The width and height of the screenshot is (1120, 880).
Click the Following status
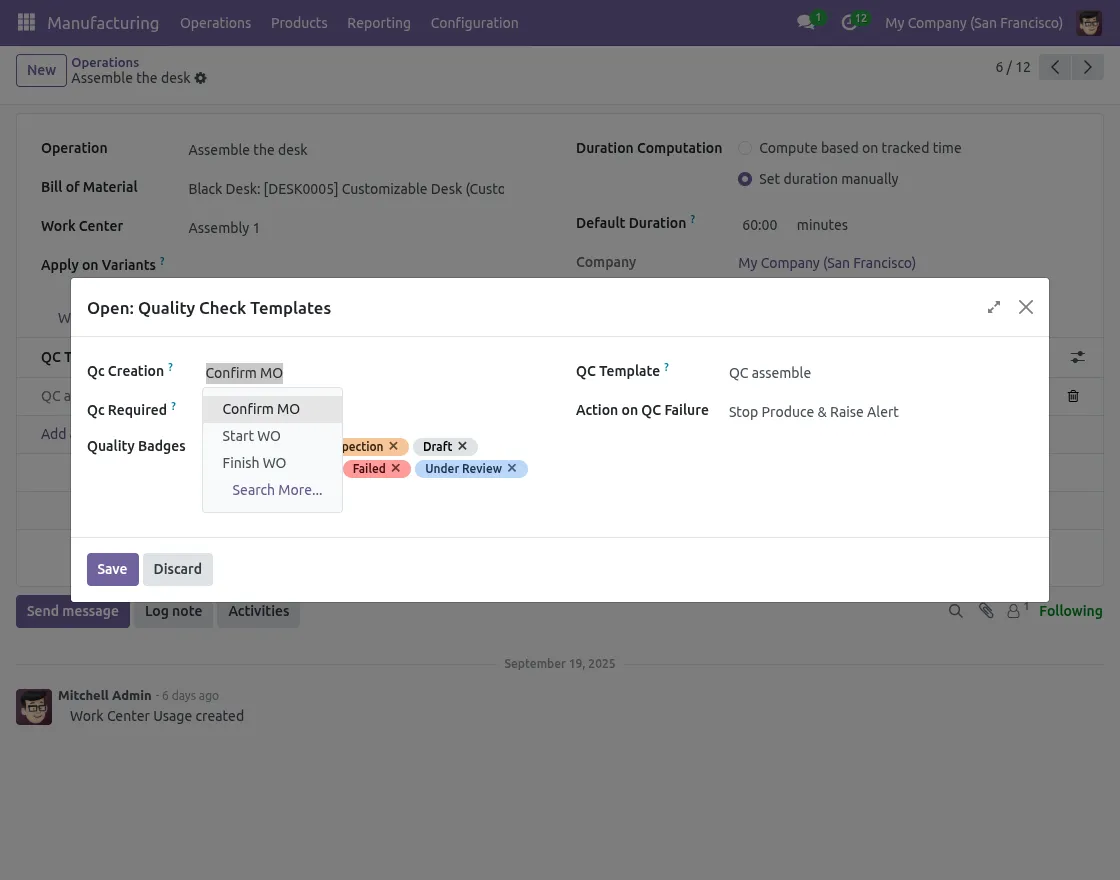pyautogui.click(x=1070, y=611)
